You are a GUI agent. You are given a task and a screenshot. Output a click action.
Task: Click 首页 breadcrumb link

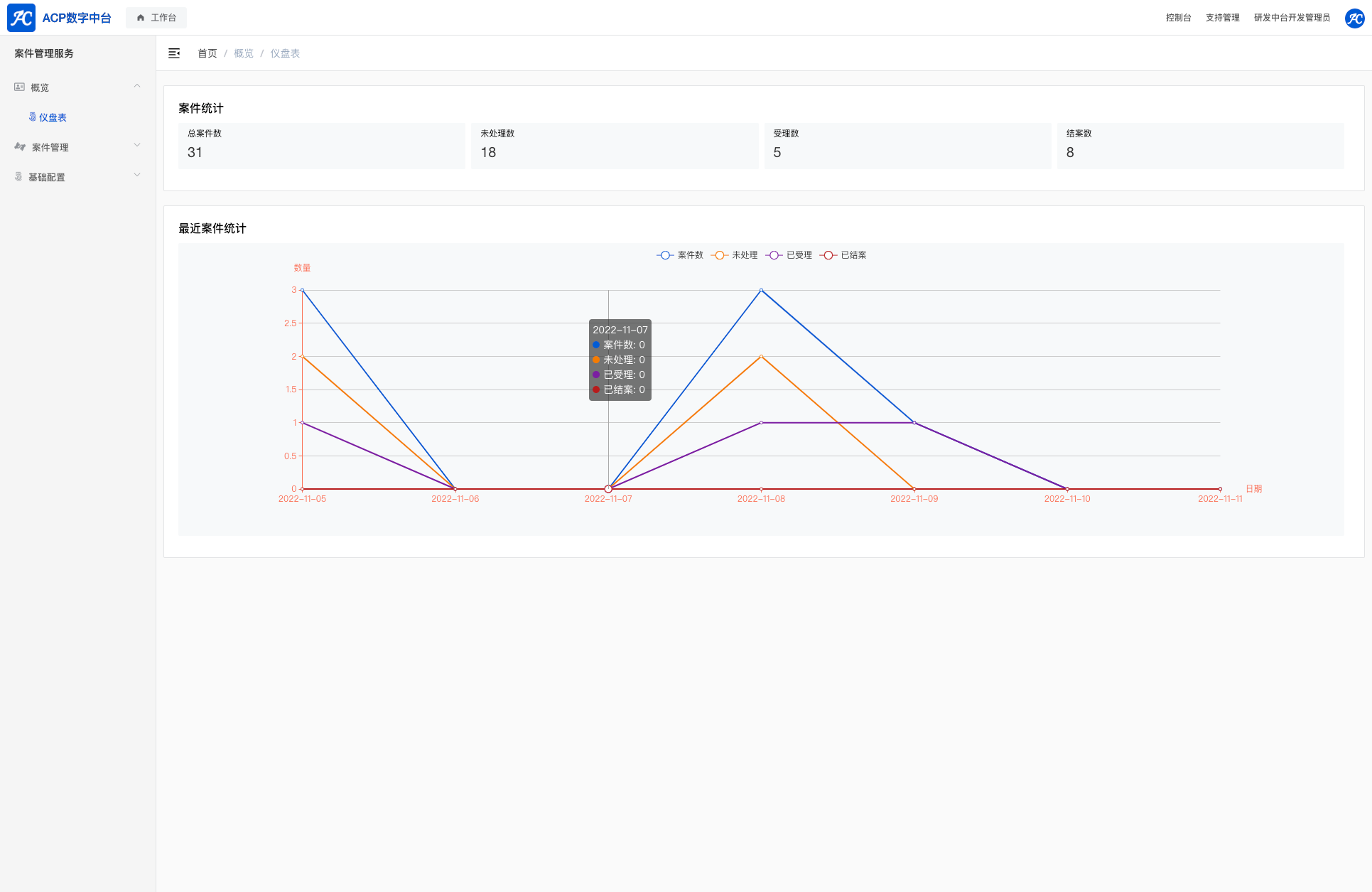(x=207, y=53)
